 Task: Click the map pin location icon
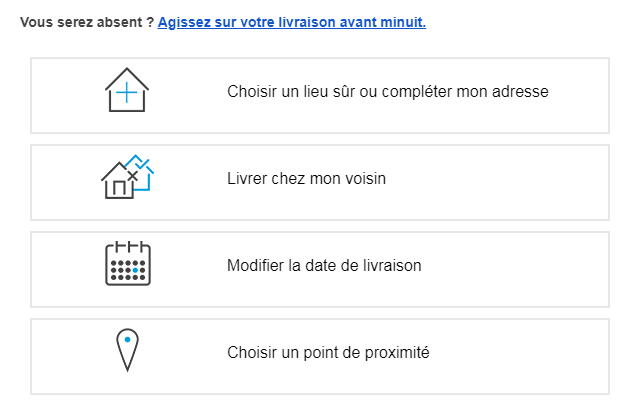(127, 351)
